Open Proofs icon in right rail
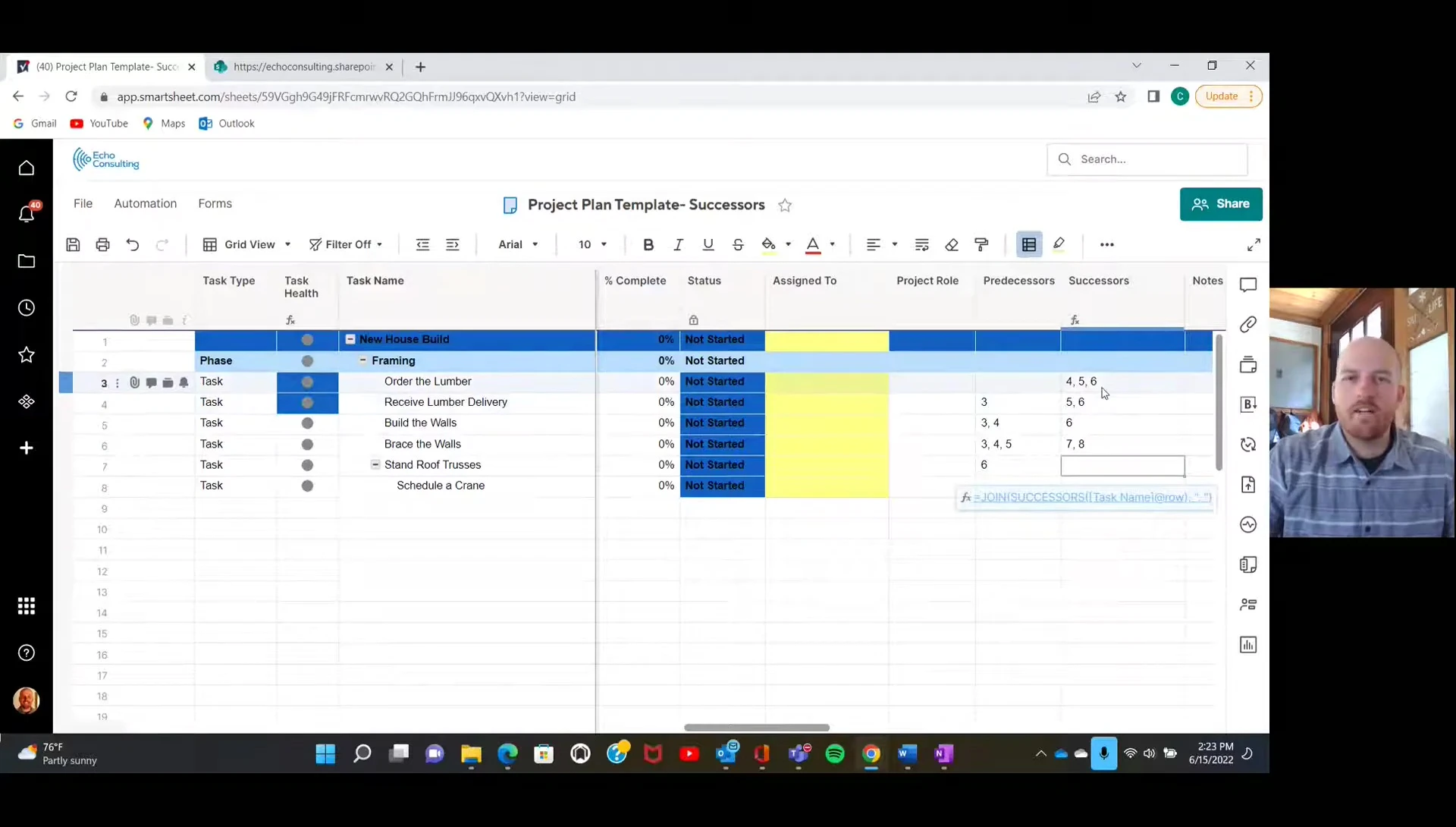 click(1248, 364)
